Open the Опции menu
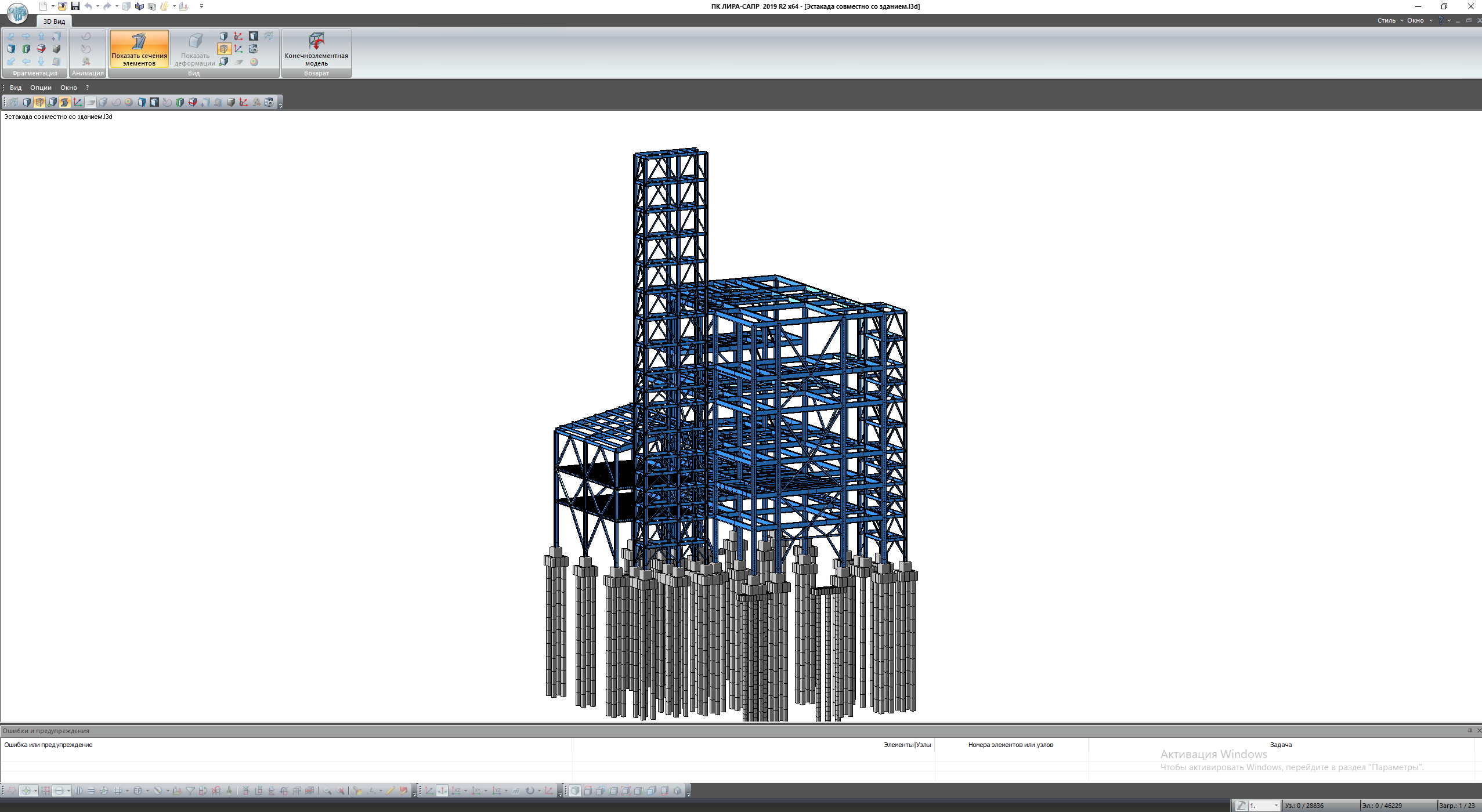Screen dimensions: 1482x812 41,88
